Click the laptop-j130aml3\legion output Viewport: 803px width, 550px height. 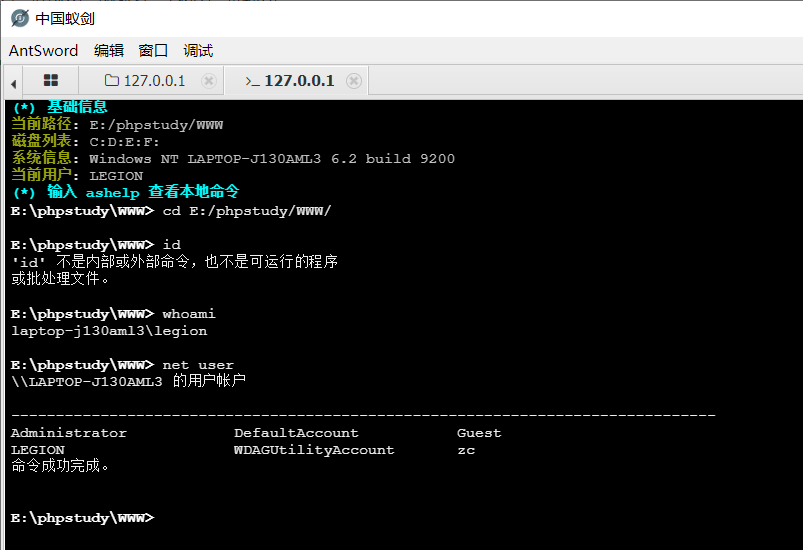click(x=109, y=331)
